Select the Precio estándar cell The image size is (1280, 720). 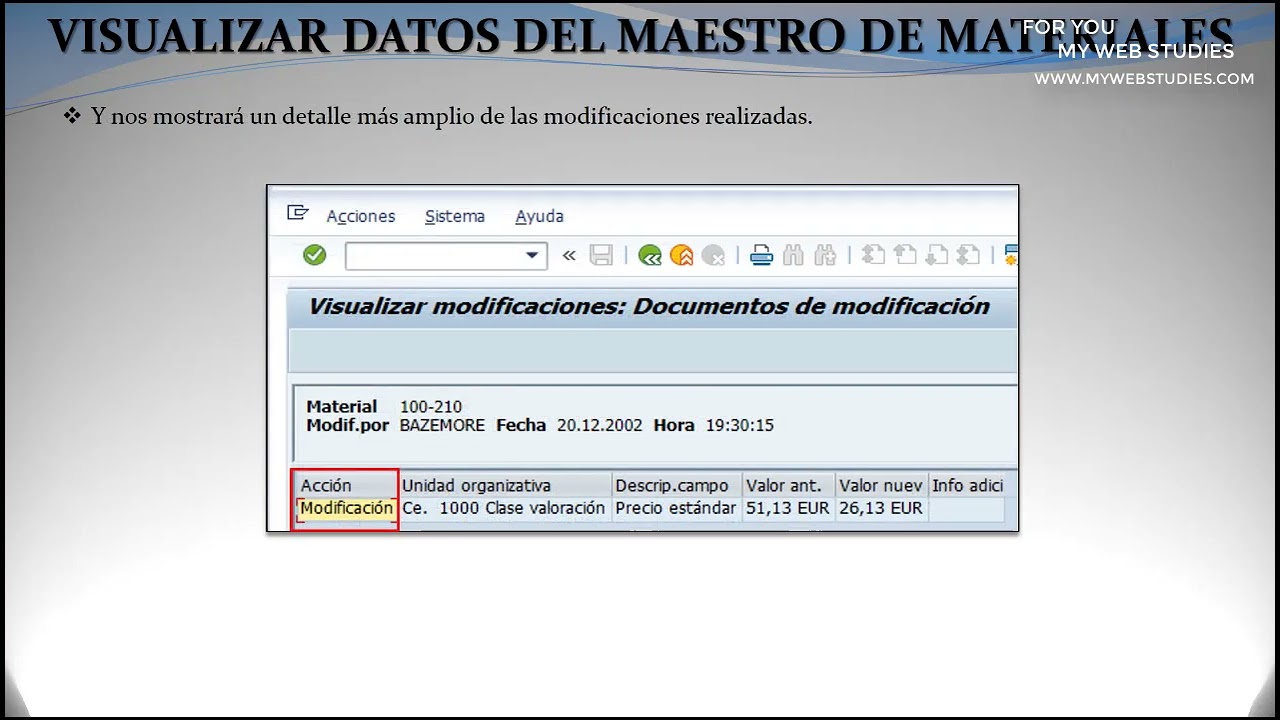[x=677, y=508]
